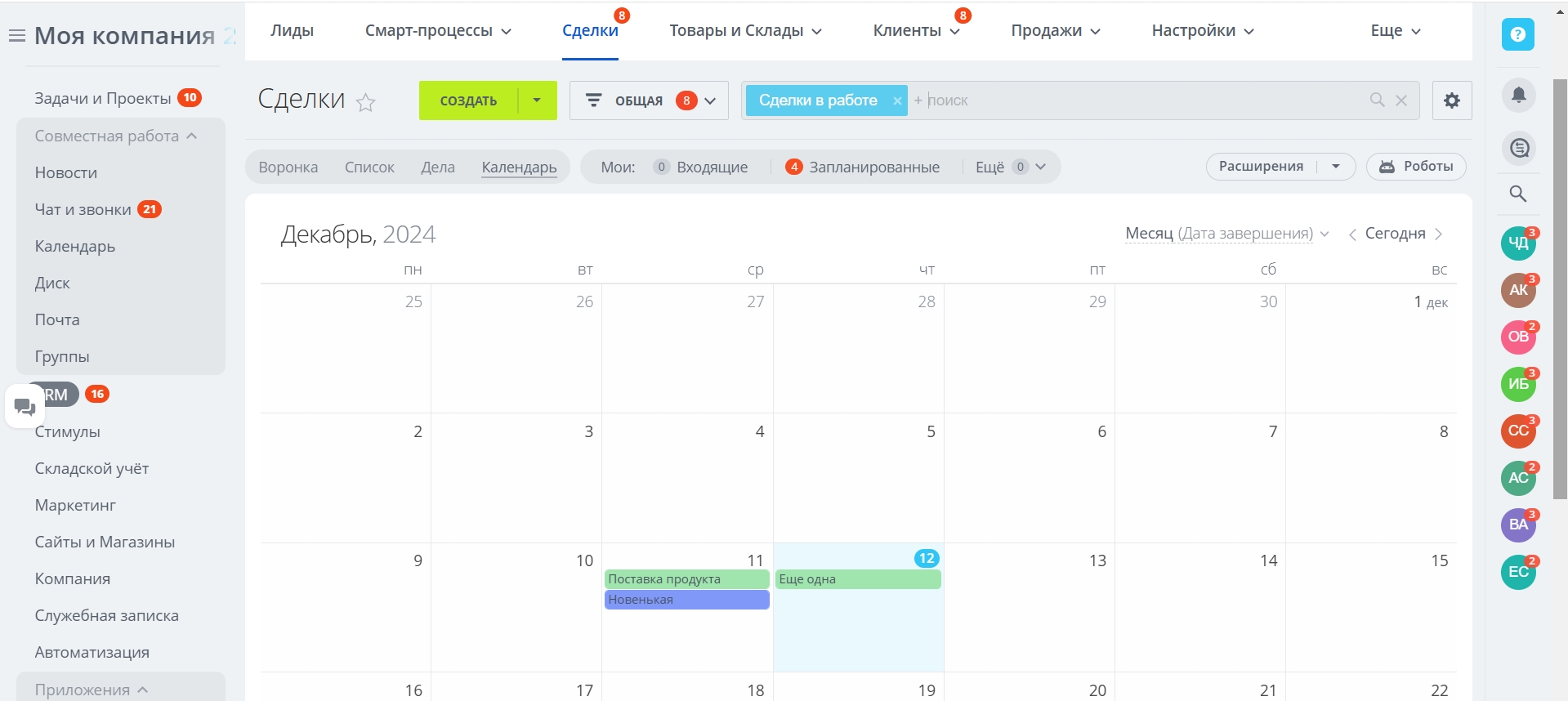Select December 13 calendar cell

1030,608
